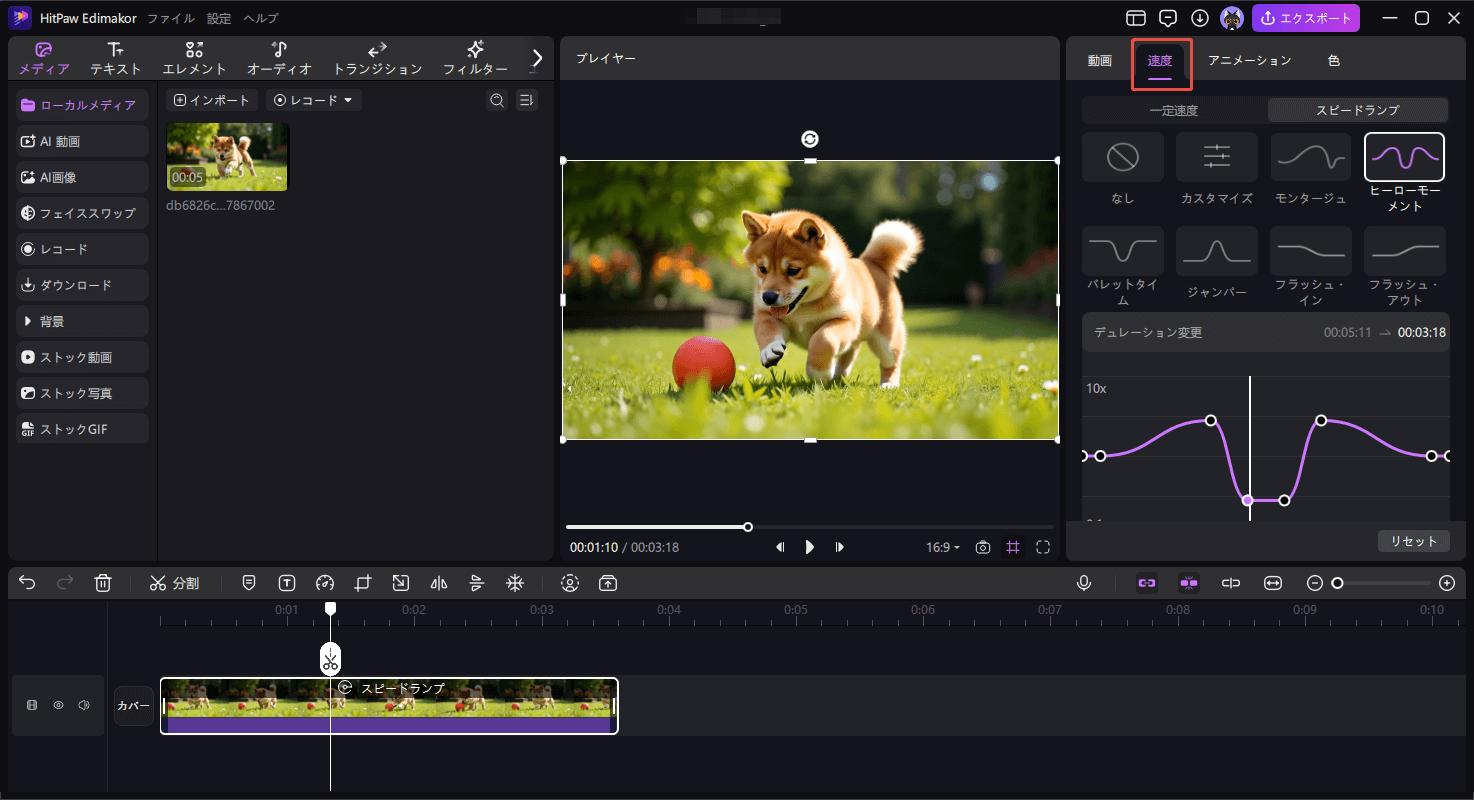Click the delete trash icon
1474x800 pixels.
click(x=103, y=583)
